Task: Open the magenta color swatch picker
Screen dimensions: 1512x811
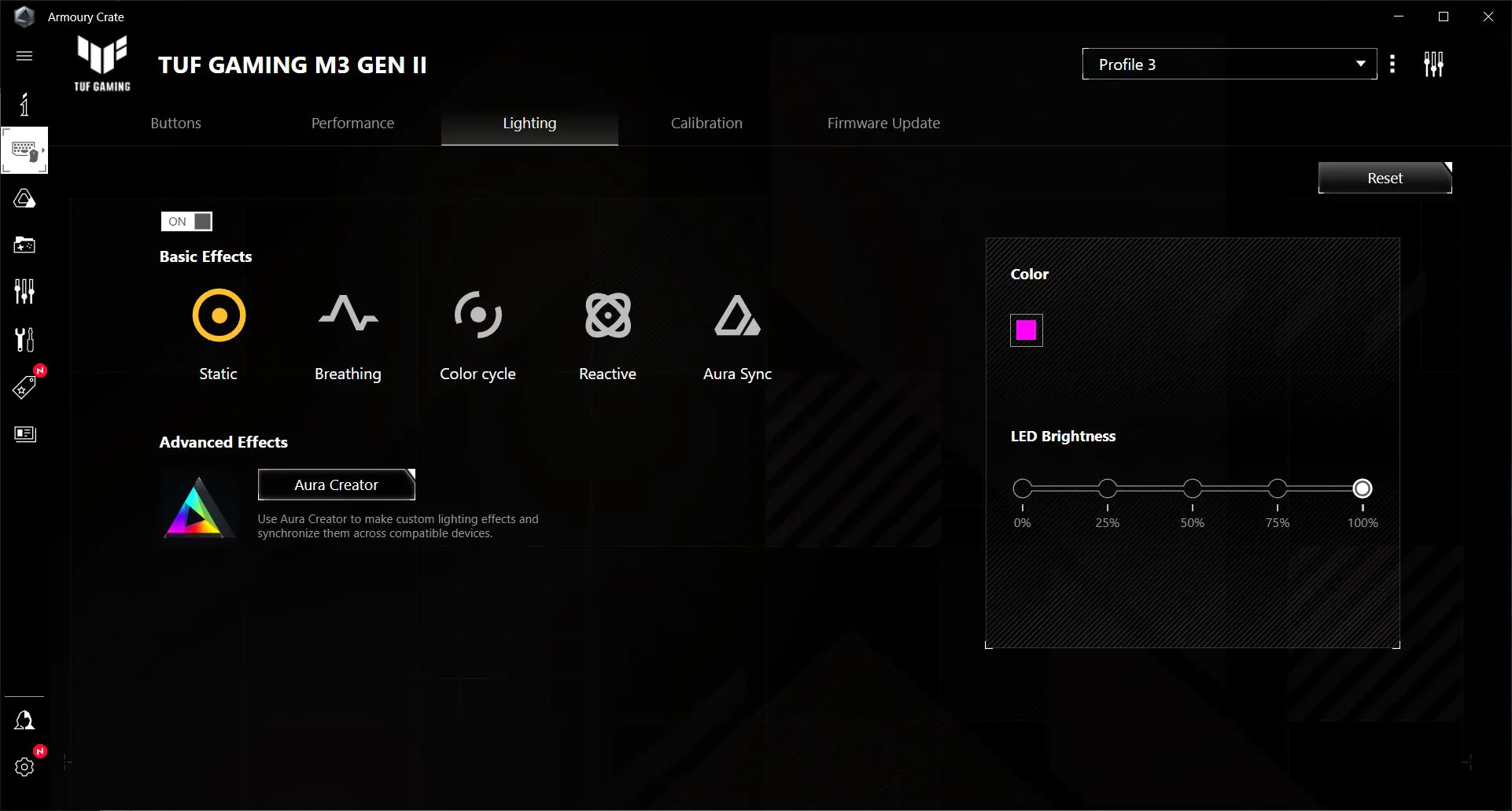Action: click(x=1026, y=330)
